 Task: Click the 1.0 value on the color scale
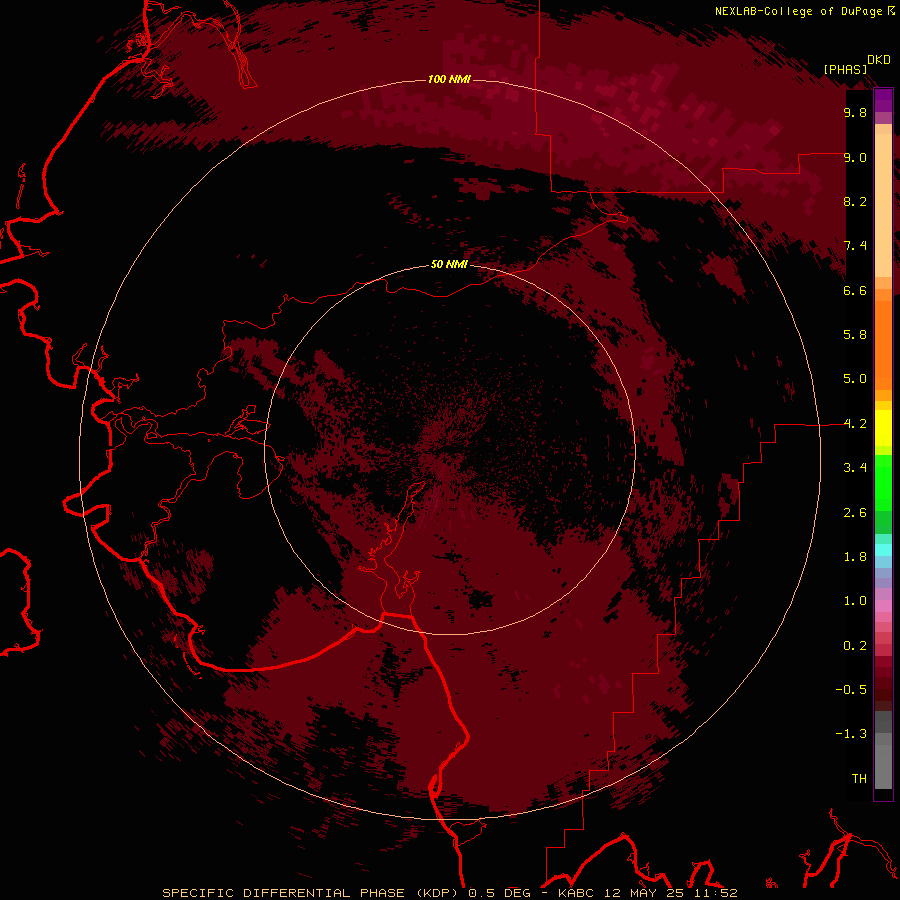(855, 601)
